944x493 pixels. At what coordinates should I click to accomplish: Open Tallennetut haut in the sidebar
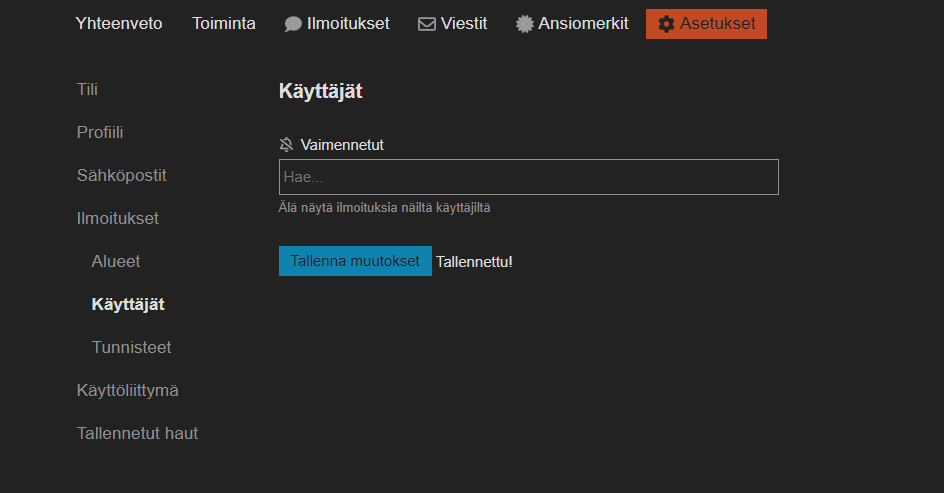(x=137, y=433)
